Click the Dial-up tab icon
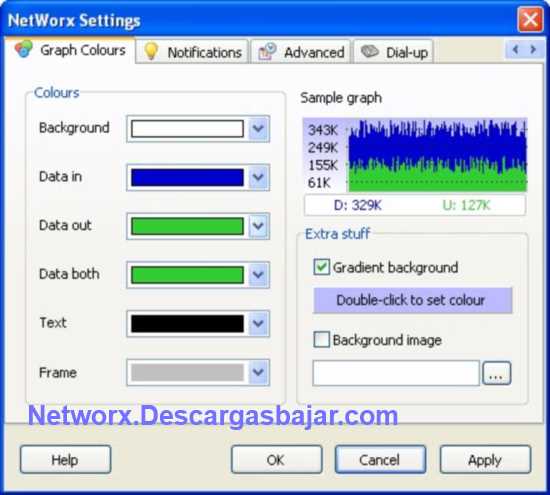 (370, 52)
